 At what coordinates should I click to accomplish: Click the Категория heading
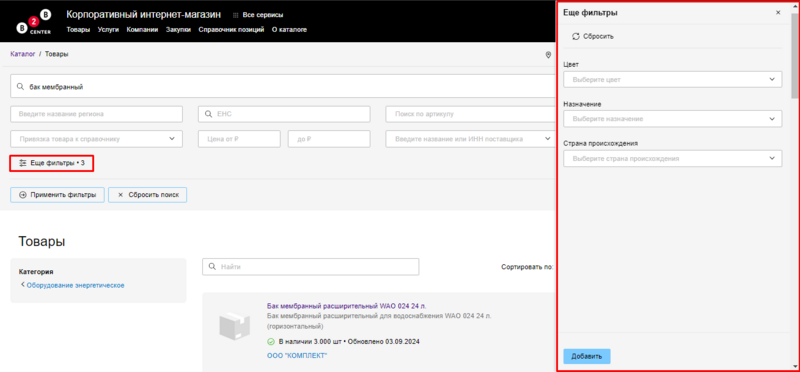pos(36,271)
